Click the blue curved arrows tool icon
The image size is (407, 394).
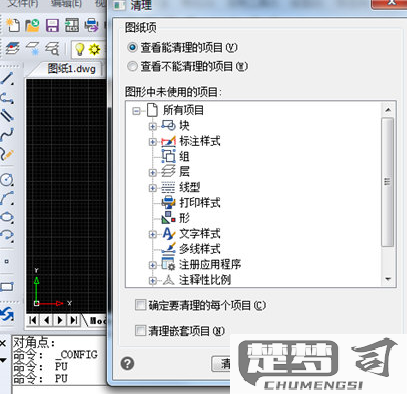[x=7, y=314]
